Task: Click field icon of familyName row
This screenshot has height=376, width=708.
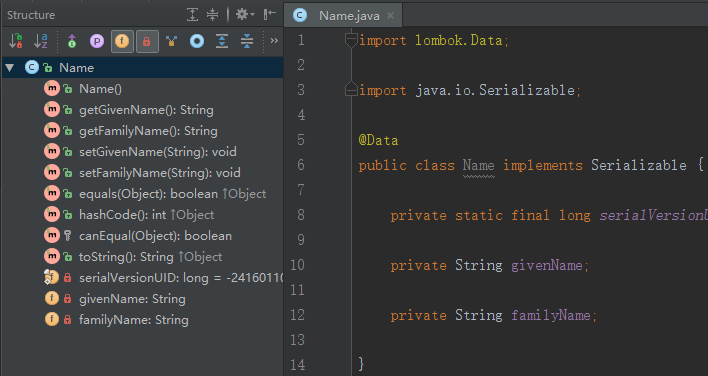Action: (52, 319)
